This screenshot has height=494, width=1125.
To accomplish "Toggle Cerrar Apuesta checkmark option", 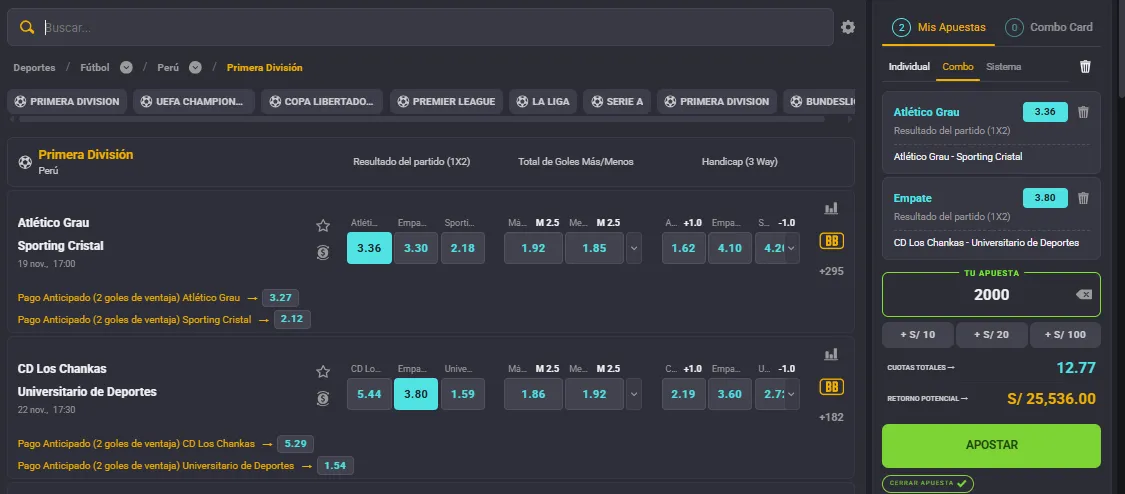I will click(928, 483).
